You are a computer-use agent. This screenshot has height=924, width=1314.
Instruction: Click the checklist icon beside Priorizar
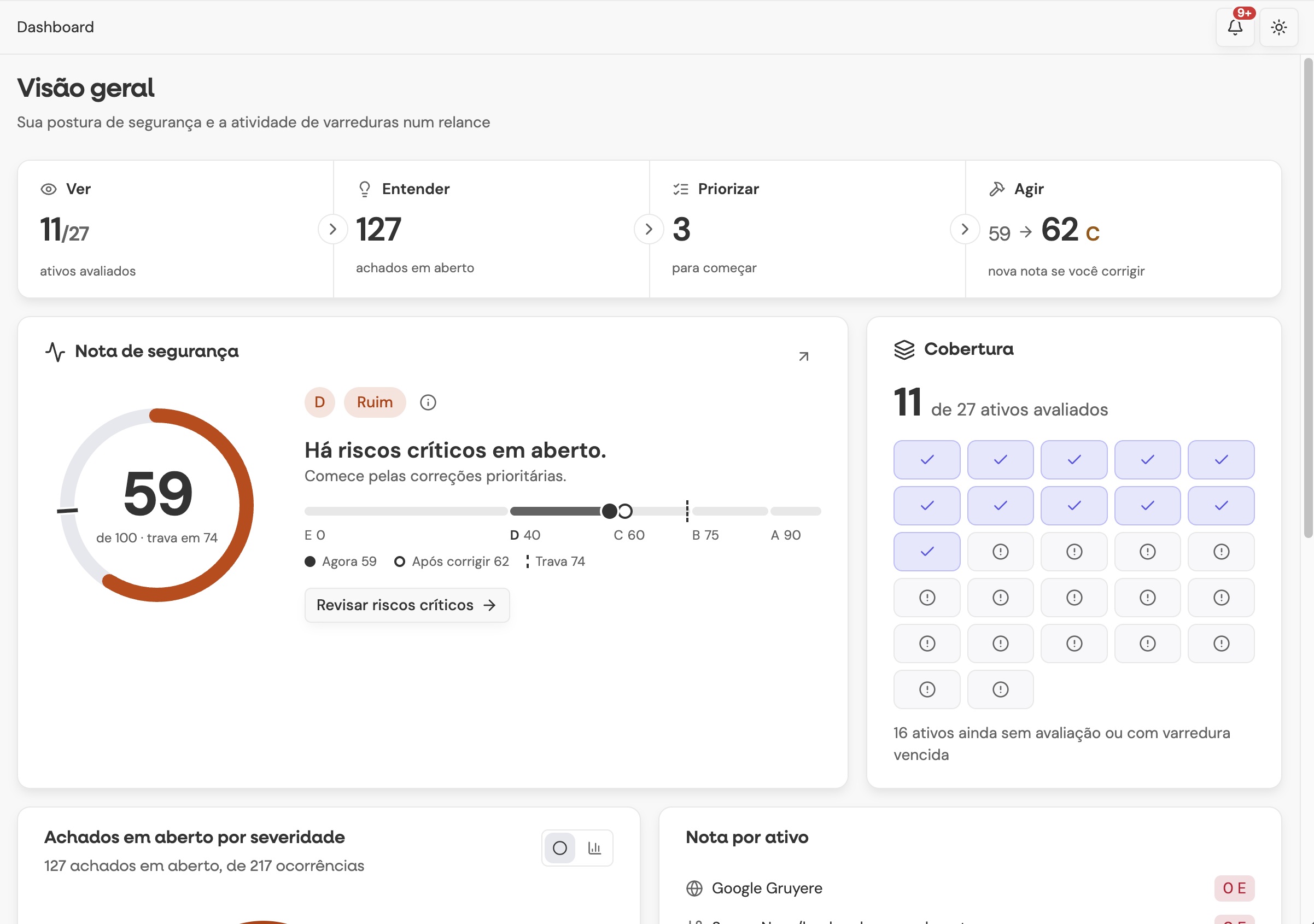tap(680, 189)
